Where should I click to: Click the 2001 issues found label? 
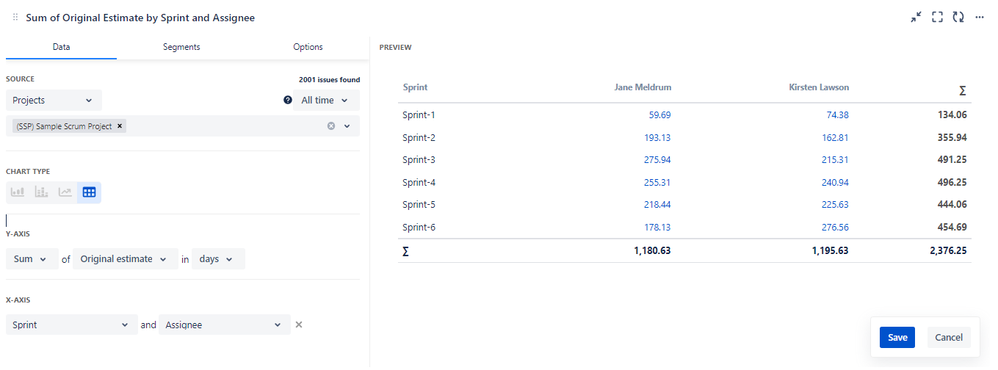pos(329,80)
